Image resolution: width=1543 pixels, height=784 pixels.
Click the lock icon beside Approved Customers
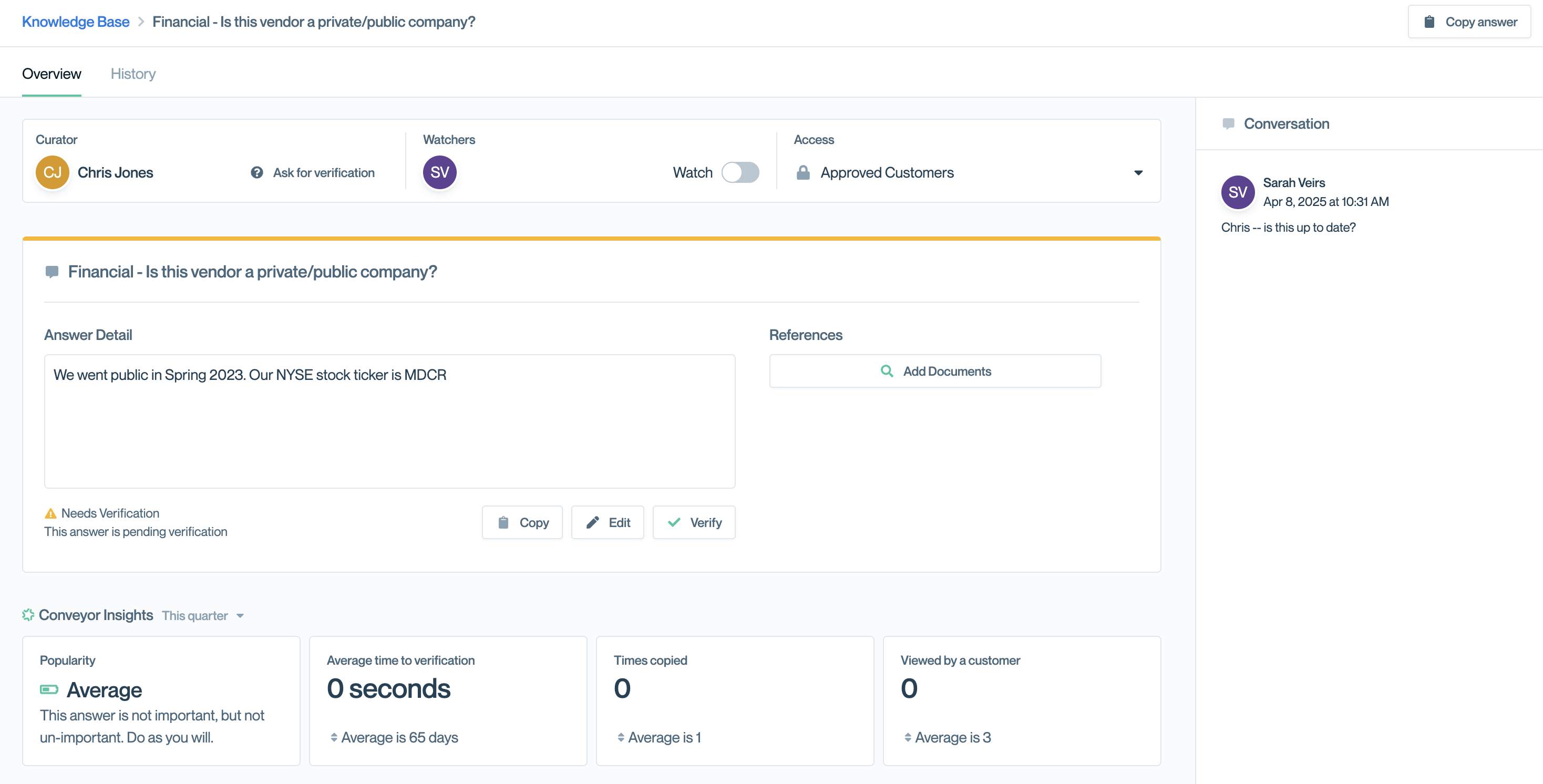coord(803,172)
